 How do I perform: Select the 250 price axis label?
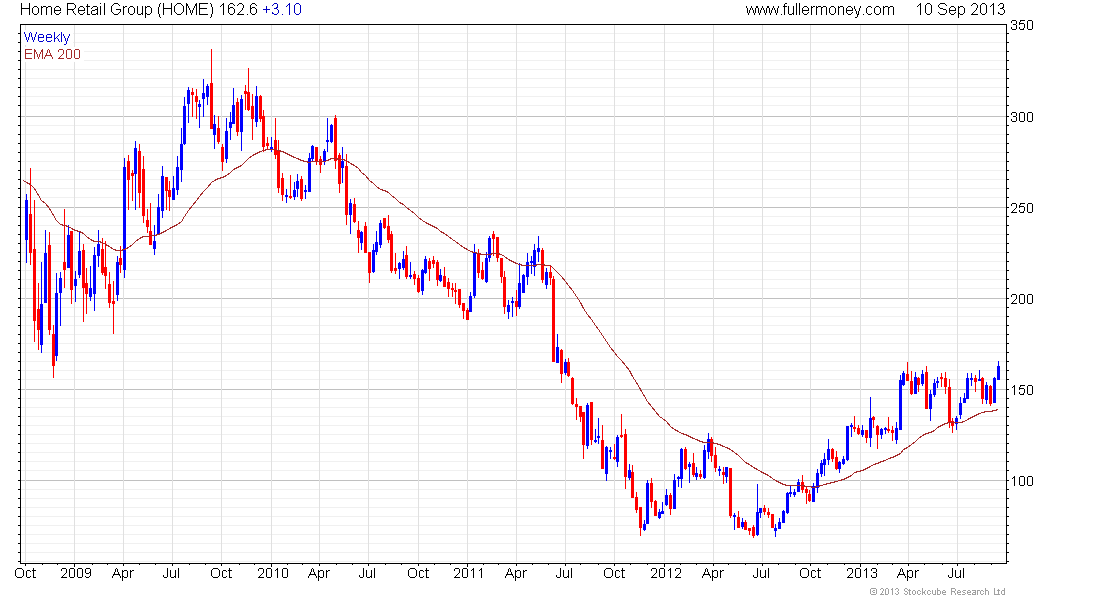pos(1021,208)
